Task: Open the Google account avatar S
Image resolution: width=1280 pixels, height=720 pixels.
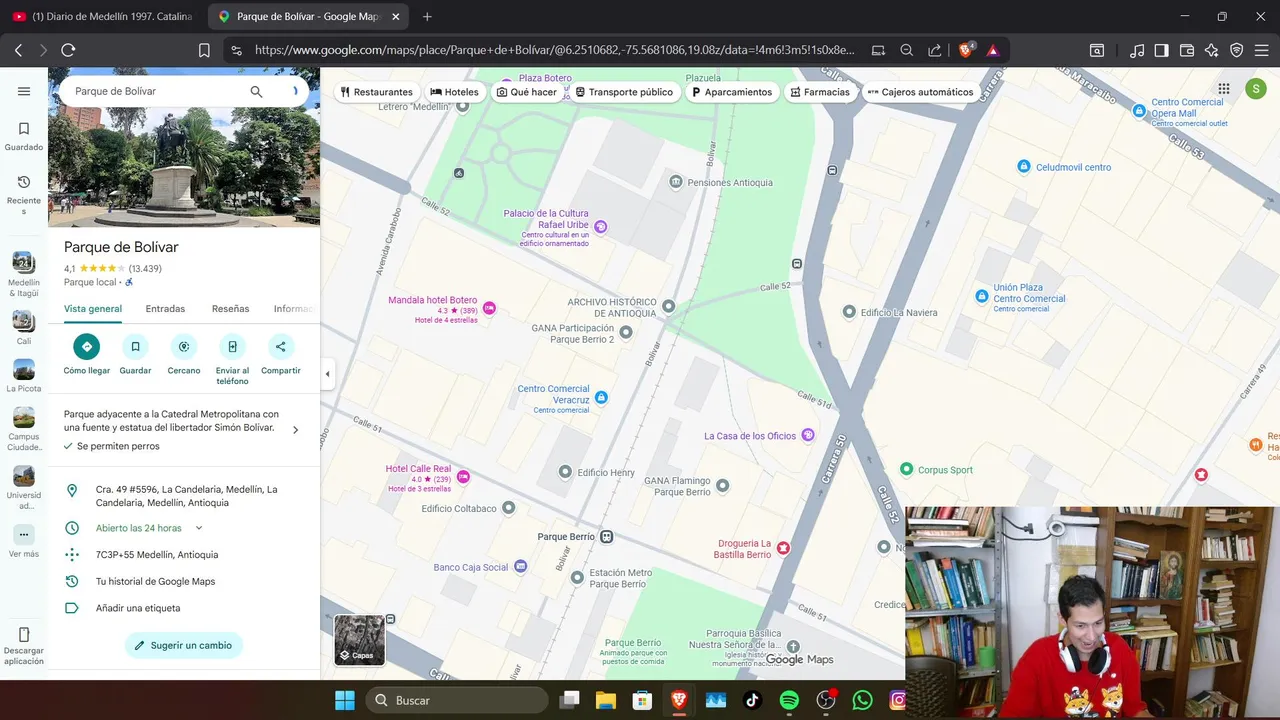Action: 1256,89
